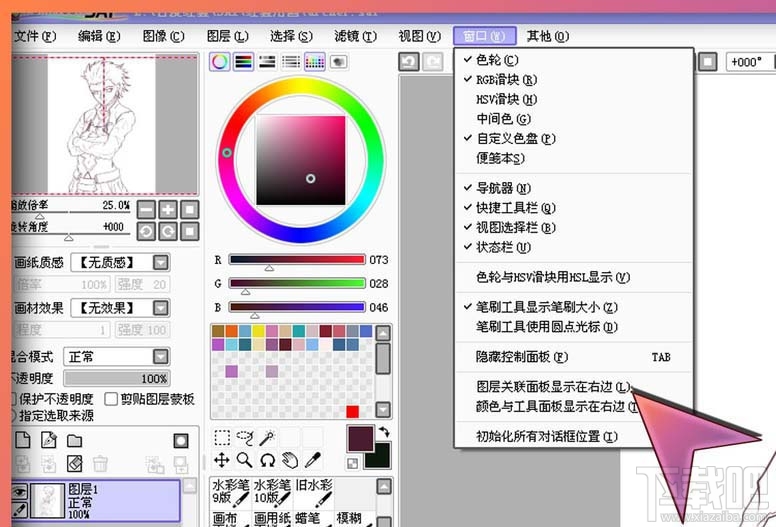Hide layer 图层1 with eye icon
Viewport: 776px width, 527px height.
click(x=18, y=492)
